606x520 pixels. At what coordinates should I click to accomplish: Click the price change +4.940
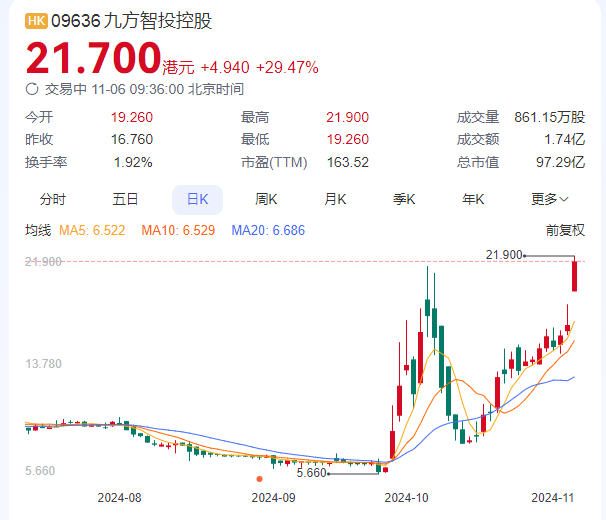coord(225,67)
